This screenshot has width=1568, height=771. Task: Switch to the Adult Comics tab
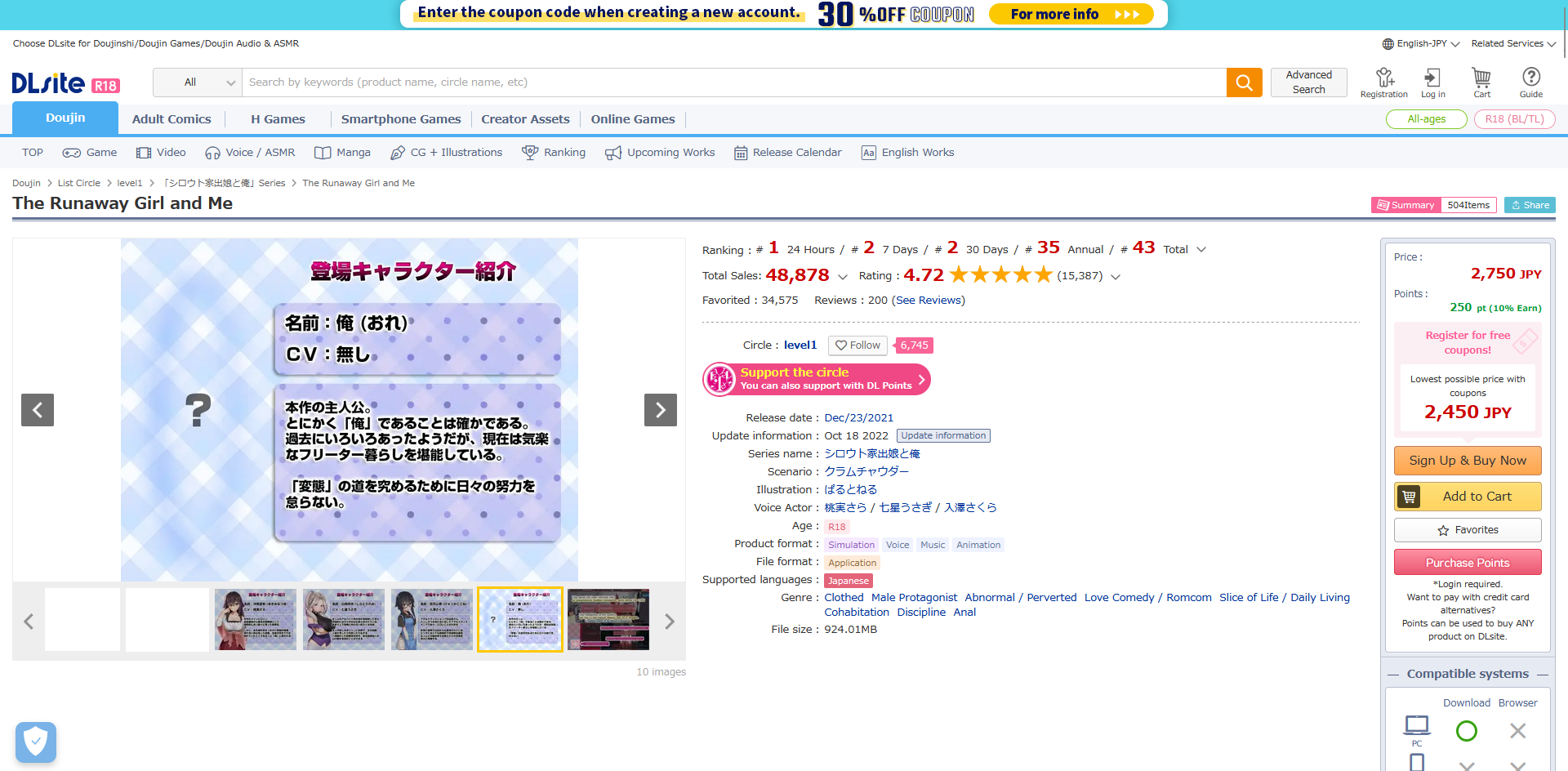click(x=171, y=119)
